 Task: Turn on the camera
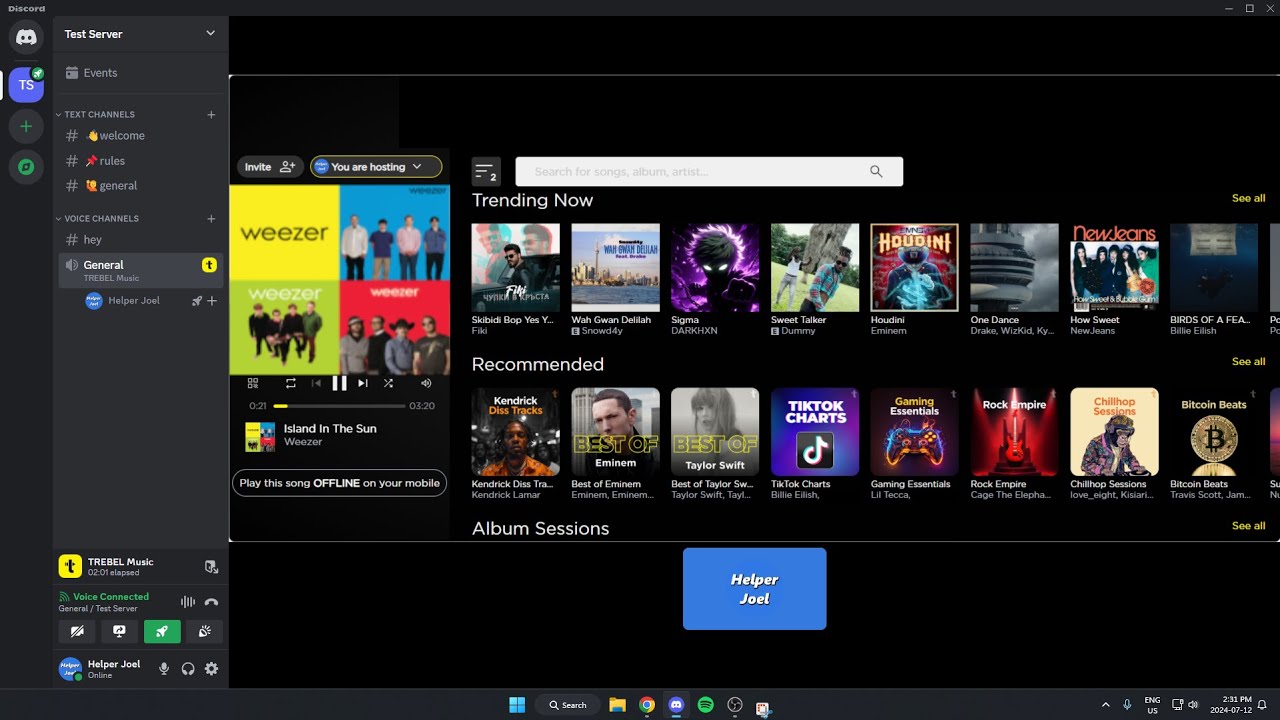[x=77, y=631]
